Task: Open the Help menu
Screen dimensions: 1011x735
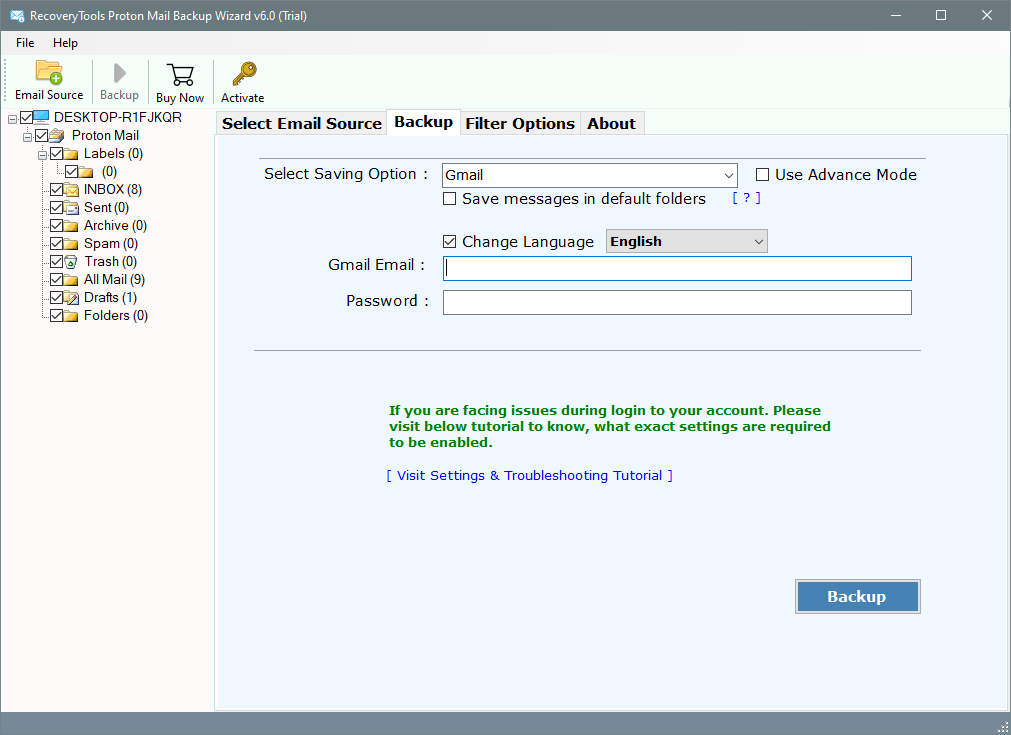Action: (65, 43)
